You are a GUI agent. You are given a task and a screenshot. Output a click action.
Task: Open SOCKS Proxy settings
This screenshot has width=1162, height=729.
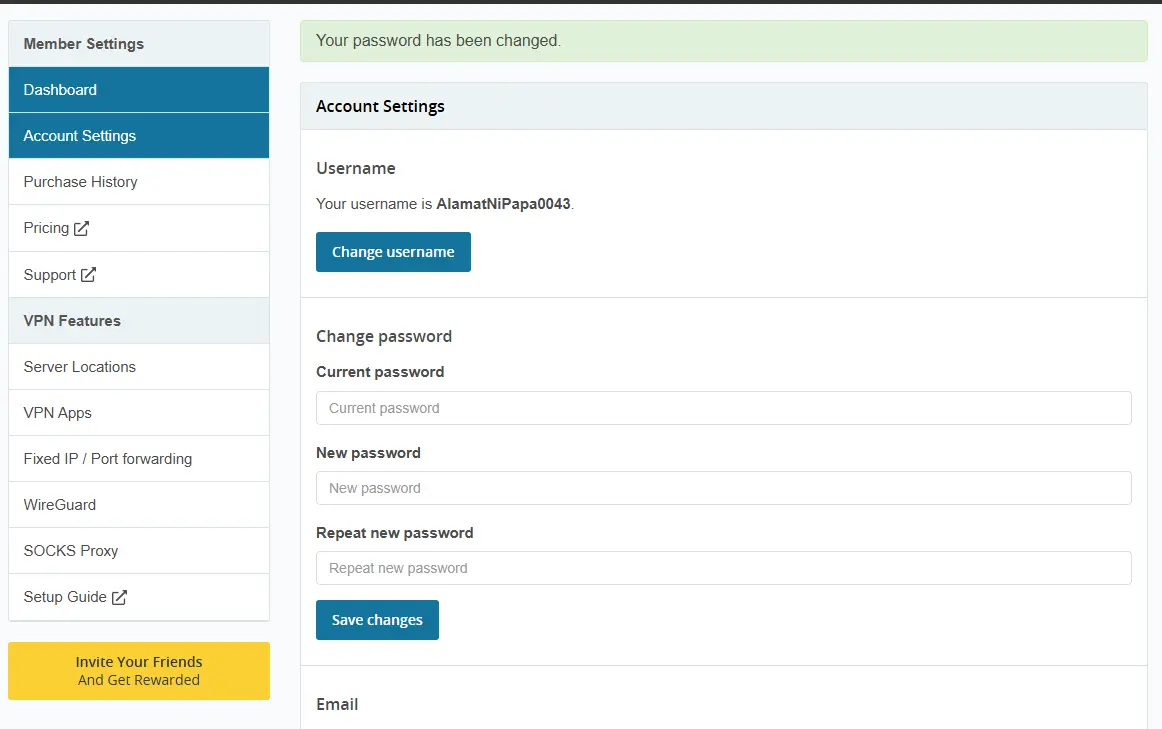pyautogui.click(x=139, y=550)
